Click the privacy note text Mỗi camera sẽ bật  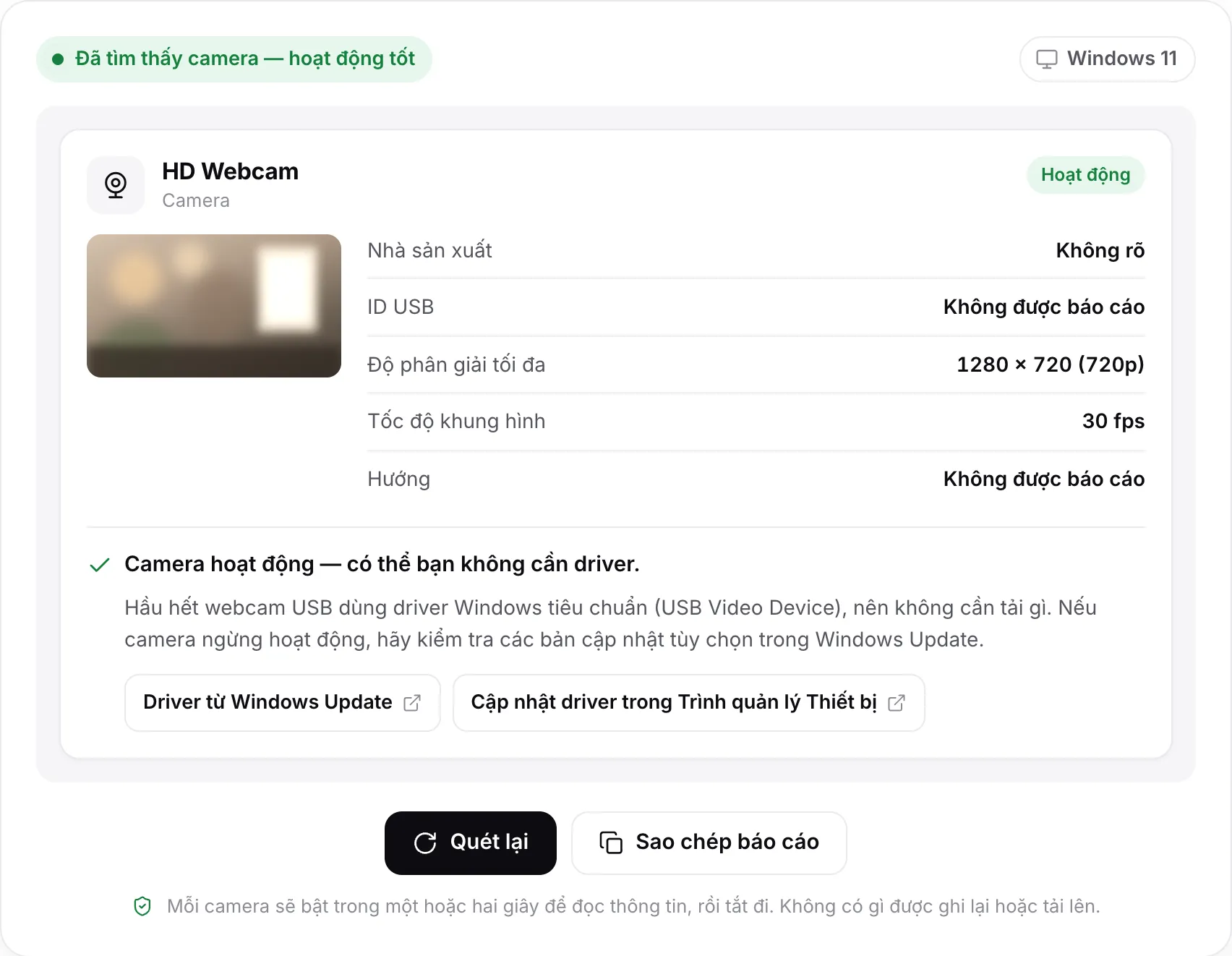(x=633, y=907)
